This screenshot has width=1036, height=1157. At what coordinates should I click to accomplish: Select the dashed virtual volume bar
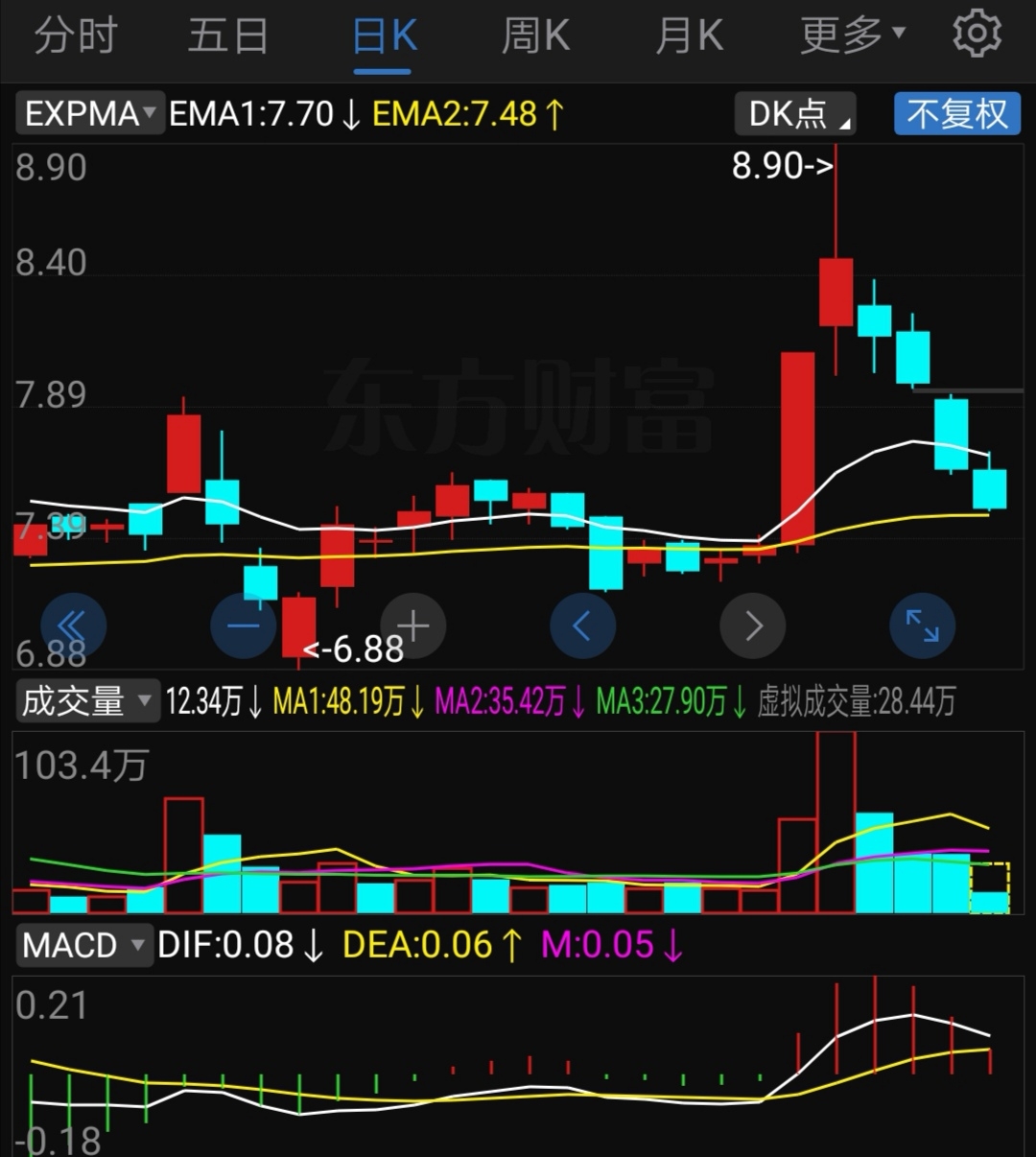pos(990,887)
